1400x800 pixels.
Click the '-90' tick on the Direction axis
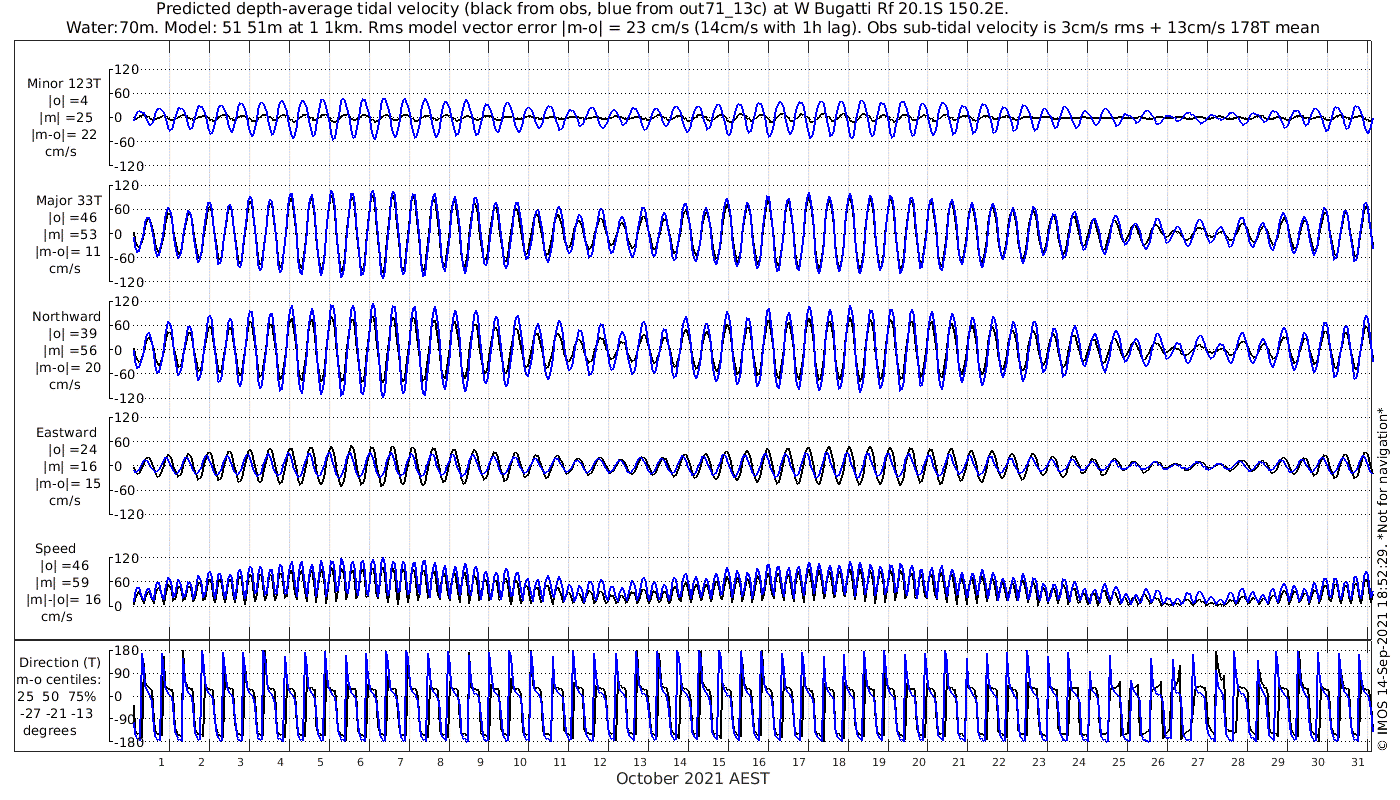coord(125,720)
